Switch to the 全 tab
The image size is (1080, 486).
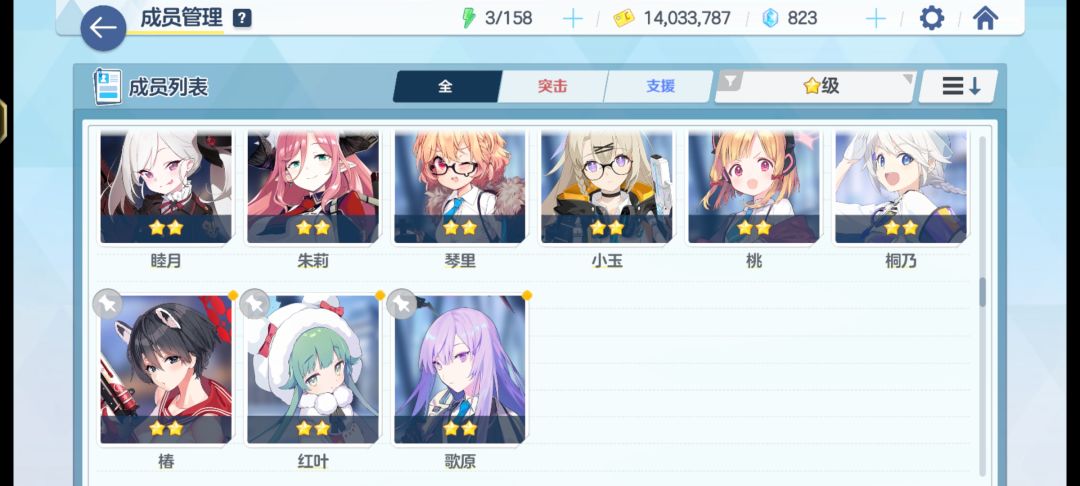click(x=446, y=86)
